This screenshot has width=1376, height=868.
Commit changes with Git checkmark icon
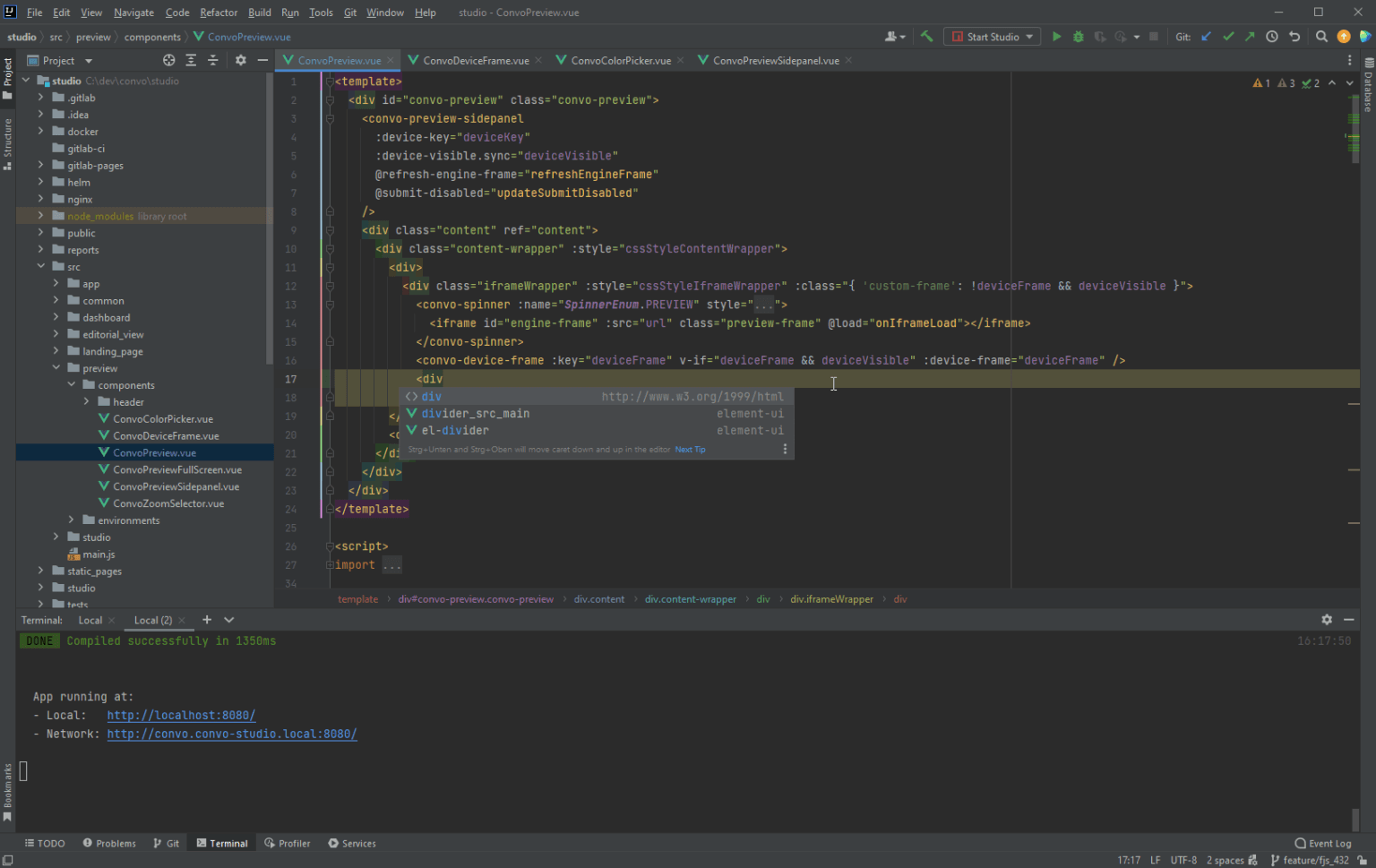(1228, 37)
